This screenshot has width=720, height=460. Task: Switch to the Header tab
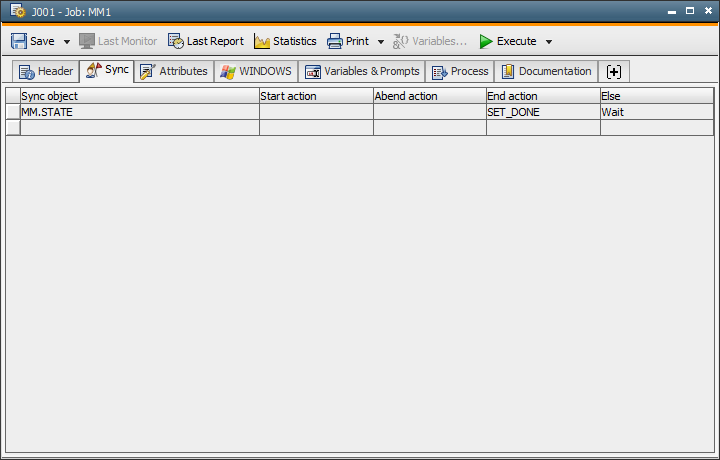[46, 72]
